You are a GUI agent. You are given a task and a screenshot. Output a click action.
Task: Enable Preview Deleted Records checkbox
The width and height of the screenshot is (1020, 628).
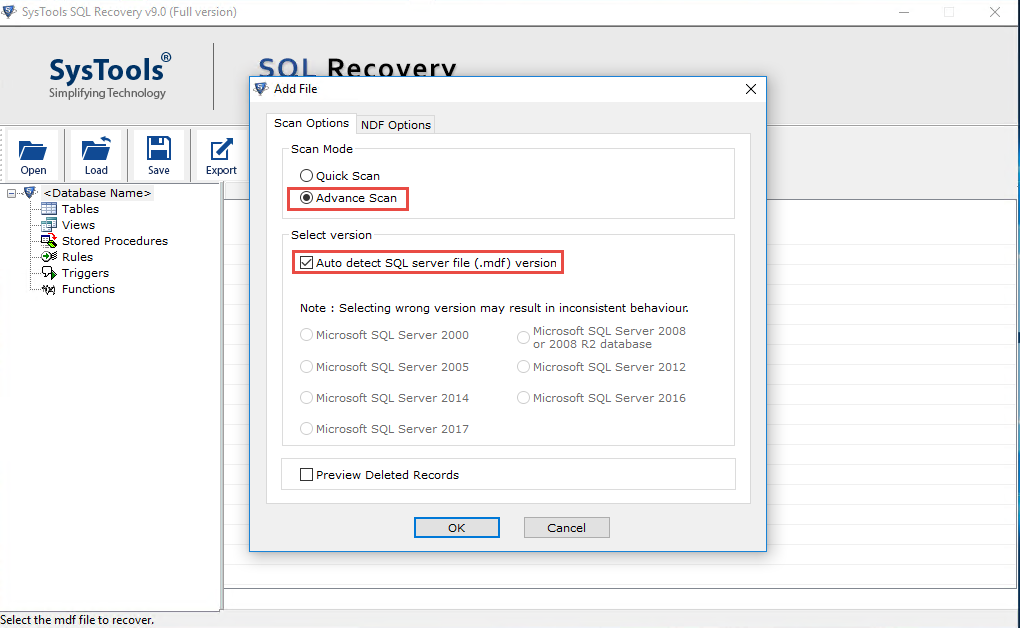pos(306,475)
